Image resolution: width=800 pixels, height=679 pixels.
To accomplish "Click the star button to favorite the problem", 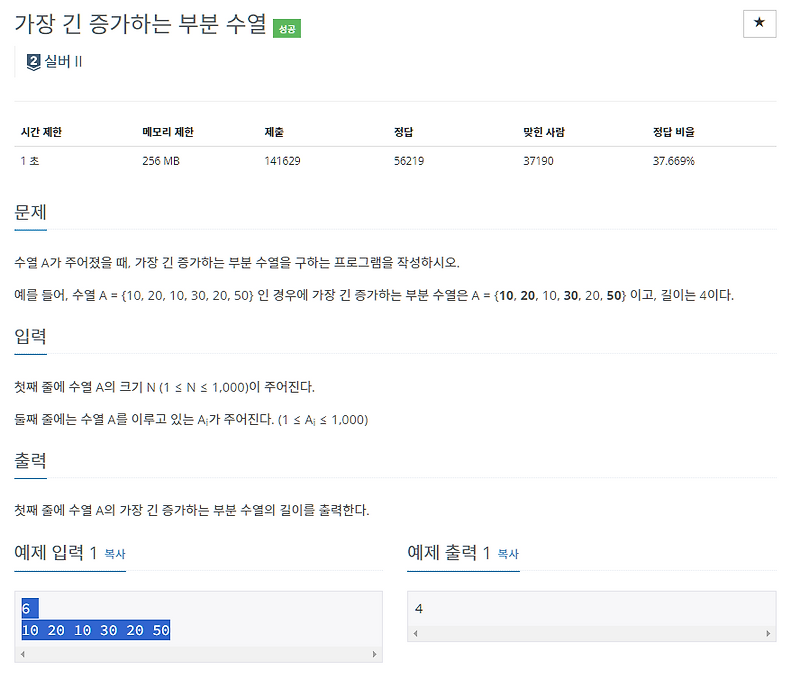I will pyautogui.click(x=759, y=25).
